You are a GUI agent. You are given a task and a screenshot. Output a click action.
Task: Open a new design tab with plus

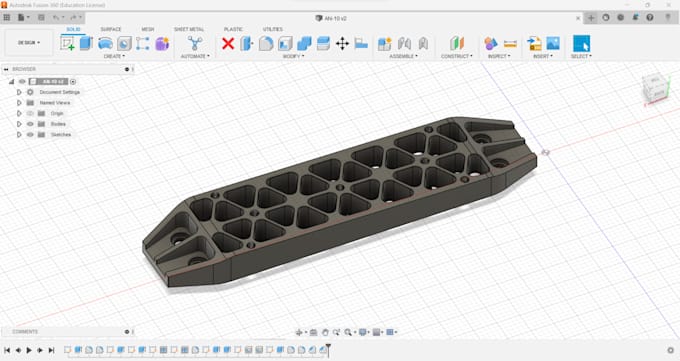pos(591,18)
